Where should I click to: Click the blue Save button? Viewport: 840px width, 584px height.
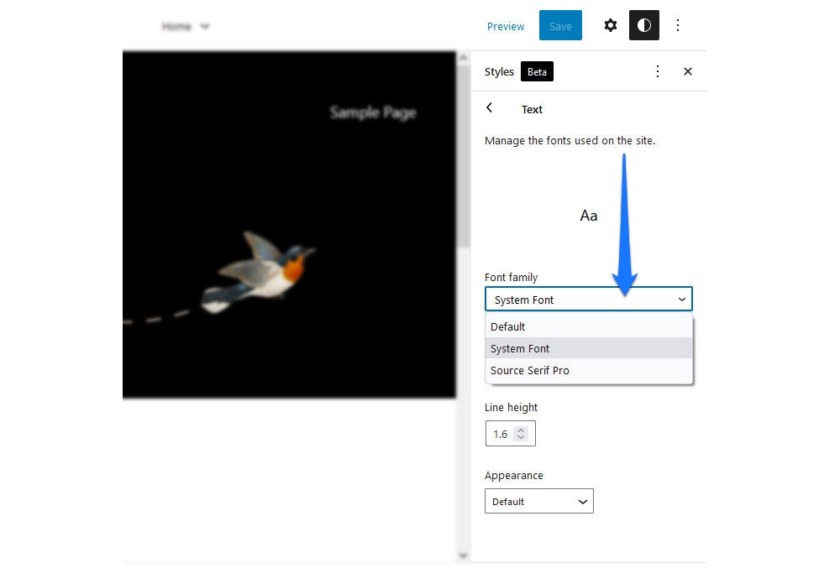tap(560, 25)
